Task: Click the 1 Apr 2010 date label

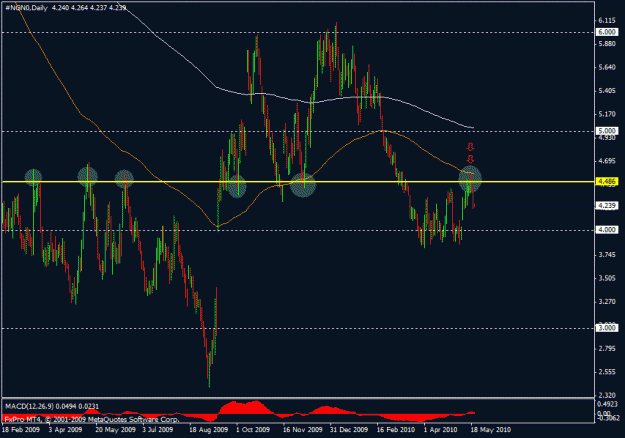Action: pos(440,430)
